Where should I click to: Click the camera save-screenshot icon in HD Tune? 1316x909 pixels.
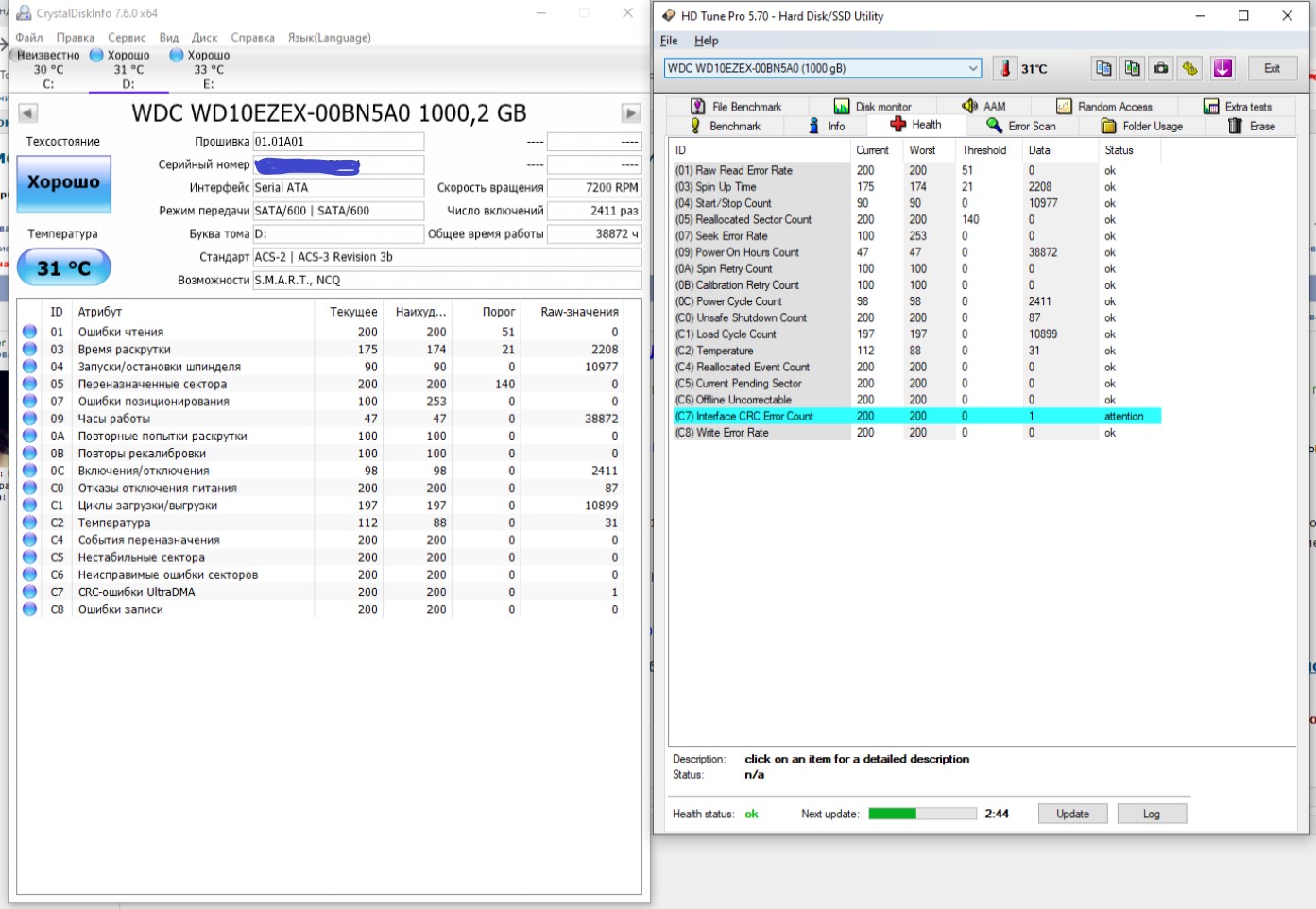(x=1161, y=68)
